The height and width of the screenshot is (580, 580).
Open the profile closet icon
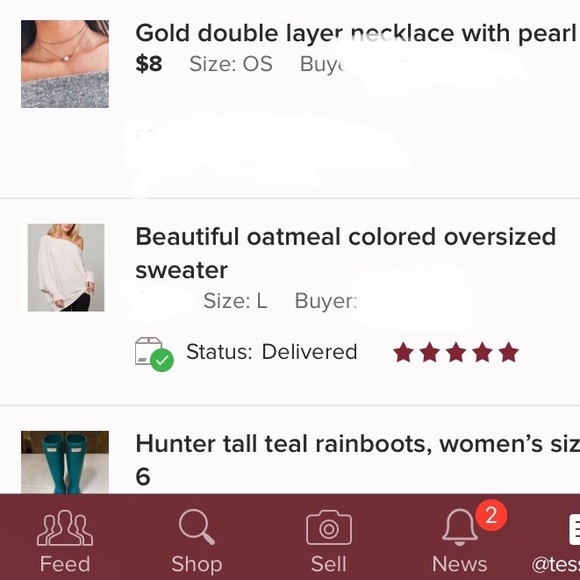point(574,529)
